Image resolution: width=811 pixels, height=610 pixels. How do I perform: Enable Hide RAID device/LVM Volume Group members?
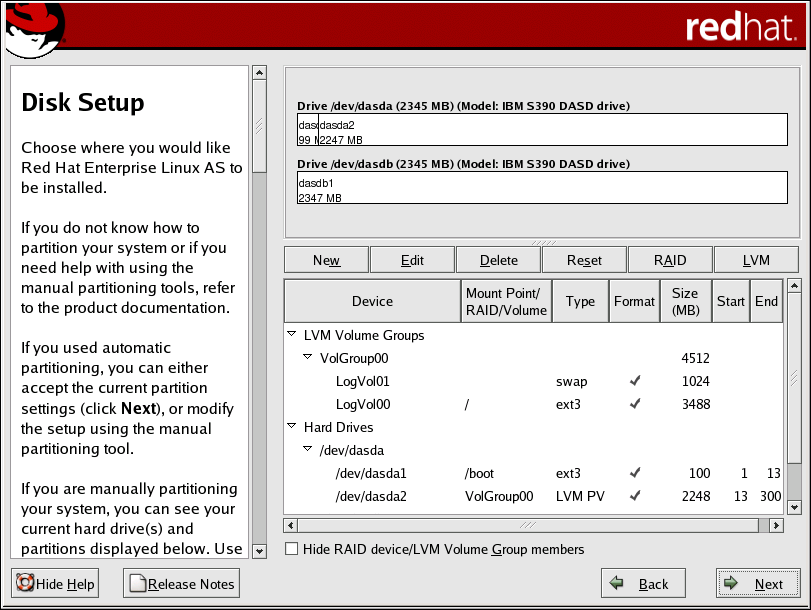(x=291, y=549)
